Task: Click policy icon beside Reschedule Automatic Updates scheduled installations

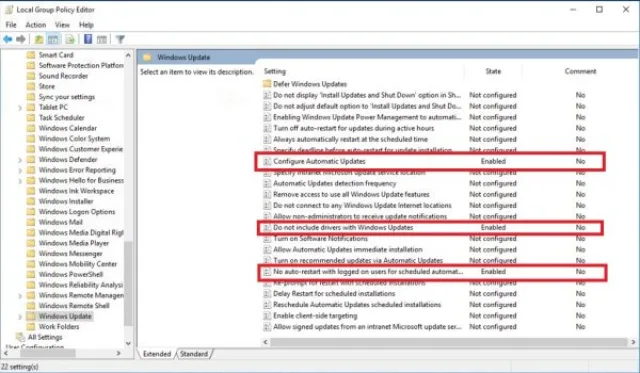Action: point(267,304)
